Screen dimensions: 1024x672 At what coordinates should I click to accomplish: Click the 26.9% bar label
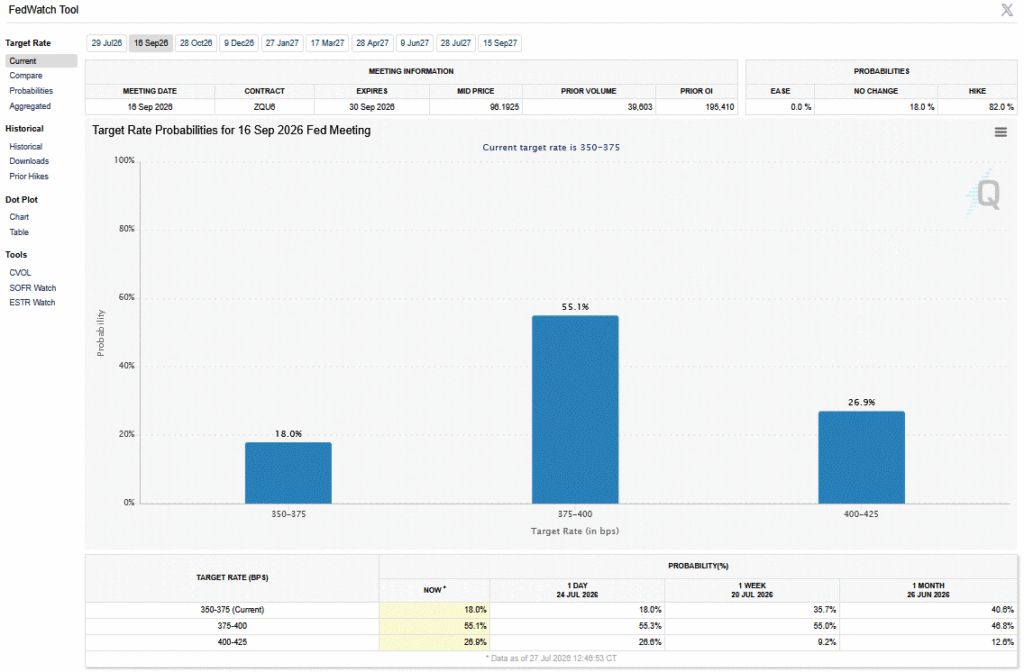[x=861, y=402]
